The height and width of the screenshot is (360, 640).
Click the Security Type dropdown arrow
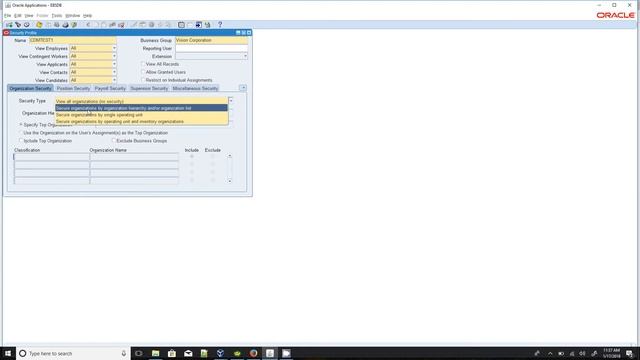(x=231, y=101)
